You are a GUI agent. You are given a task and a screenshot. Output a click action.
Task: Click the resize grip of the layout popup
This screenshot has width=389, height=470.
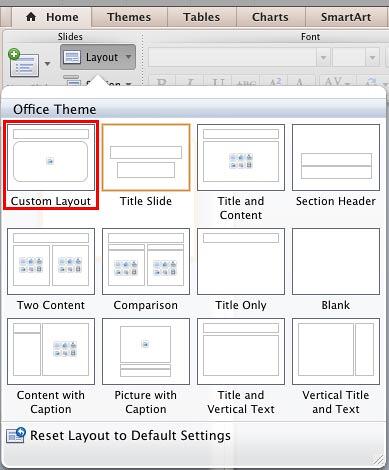(378, 460)
